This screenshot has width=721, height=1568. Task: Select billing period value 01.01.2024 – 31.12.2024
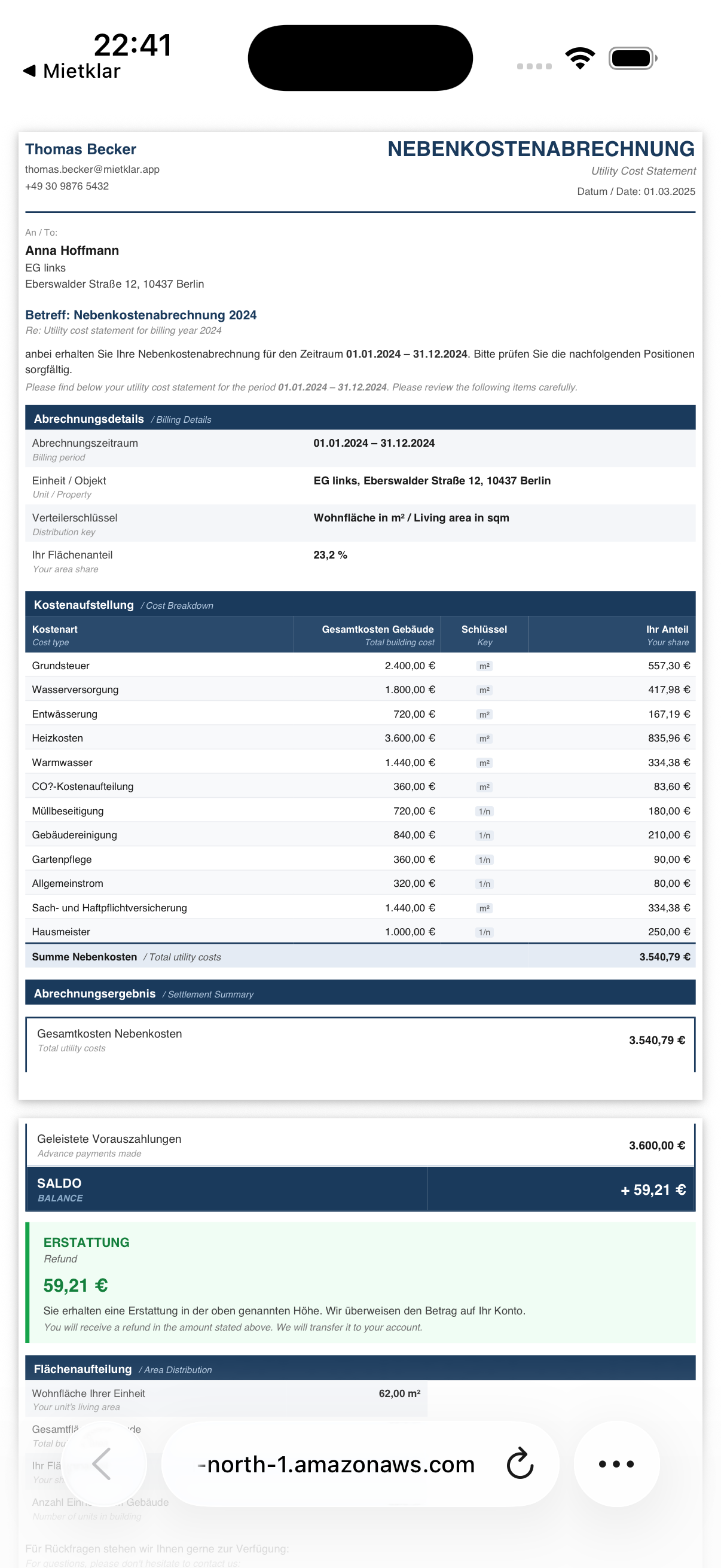click(x=374, y=443)
